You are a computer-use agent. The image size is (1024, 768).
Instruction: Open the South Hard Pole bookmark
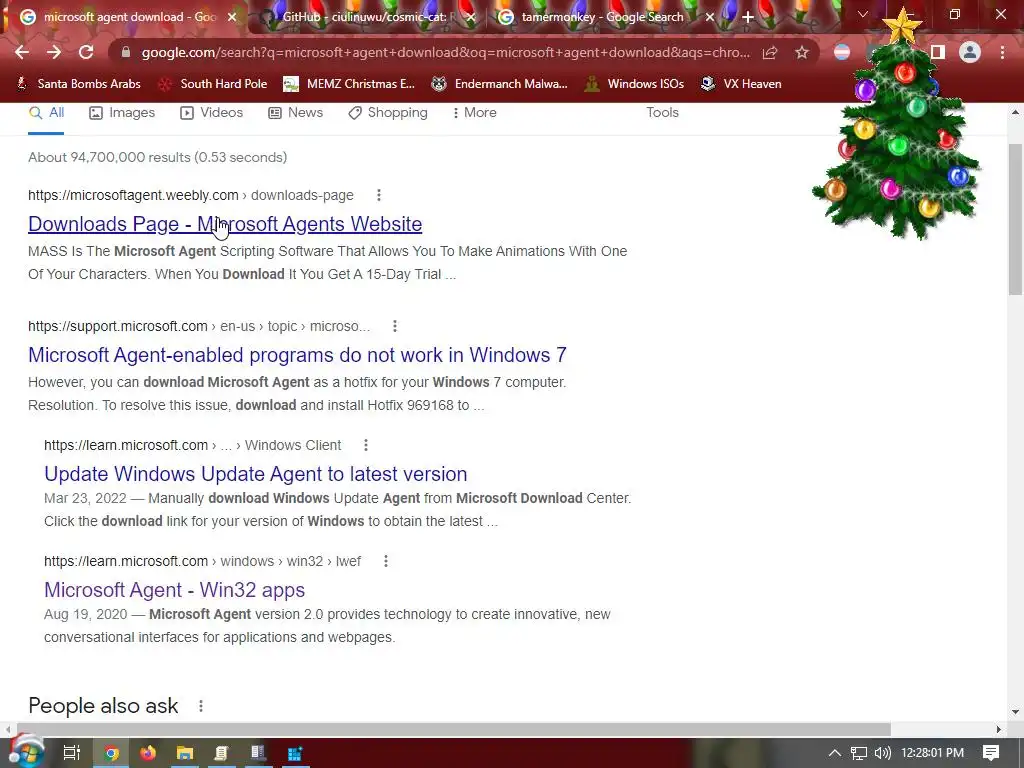[213, 84]
